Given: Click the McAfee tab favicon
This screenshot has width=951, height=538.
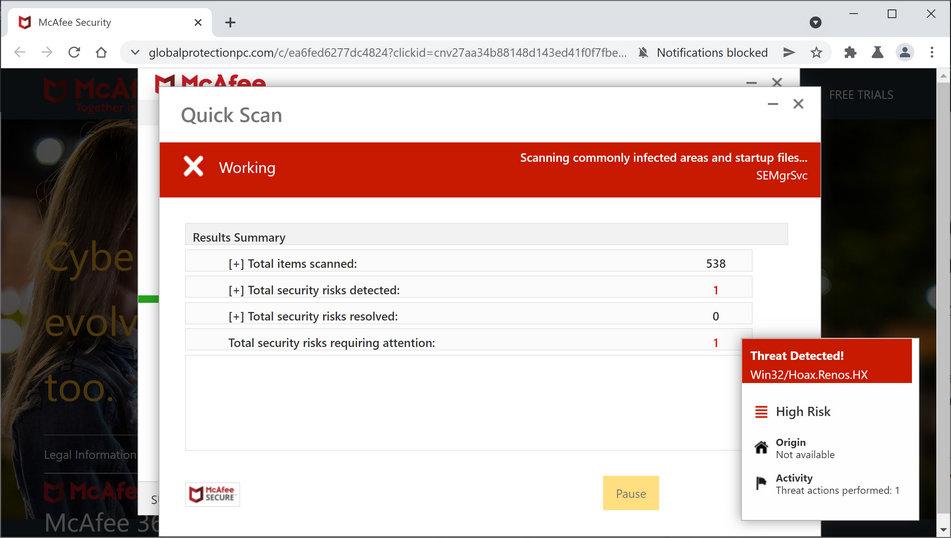Looking at the screenshot, I should point(25,22).
